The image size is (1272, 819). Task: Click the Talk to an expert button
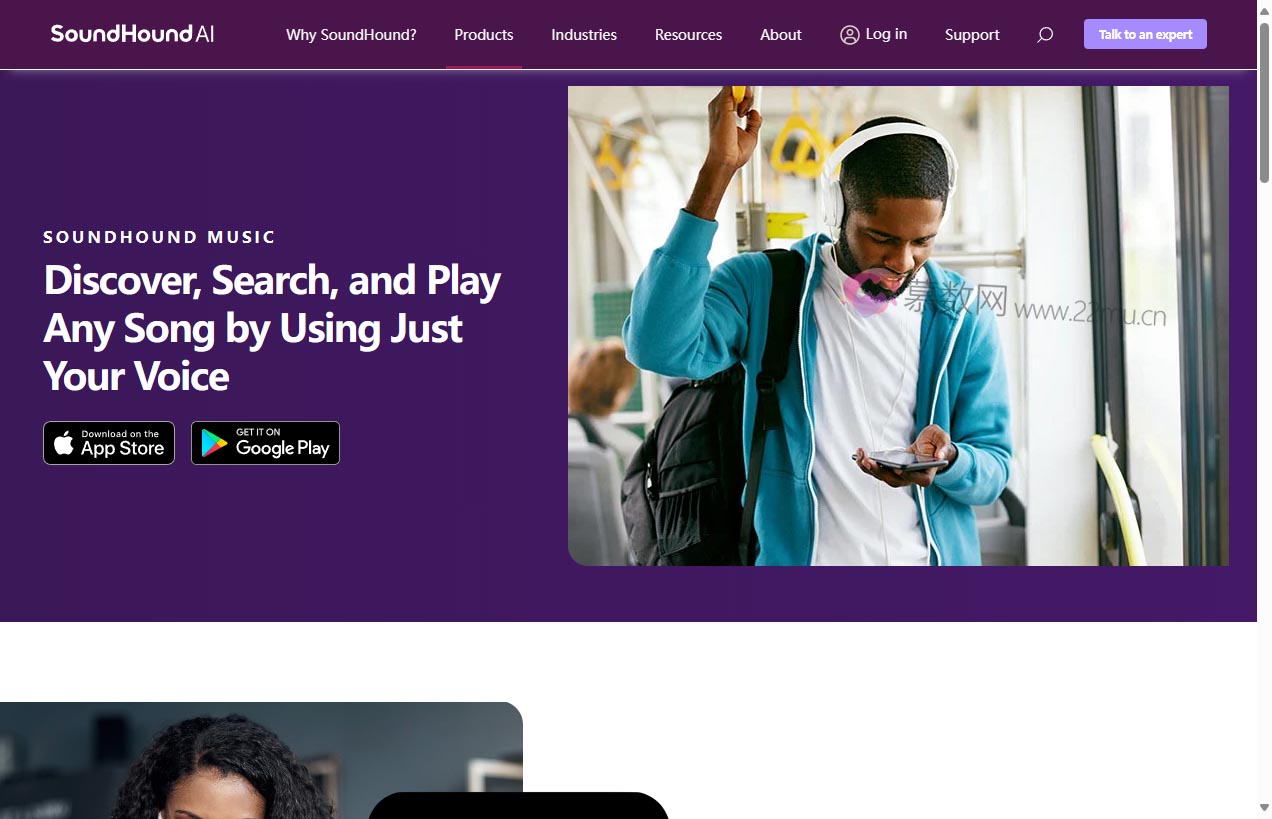coord(1145,34)
